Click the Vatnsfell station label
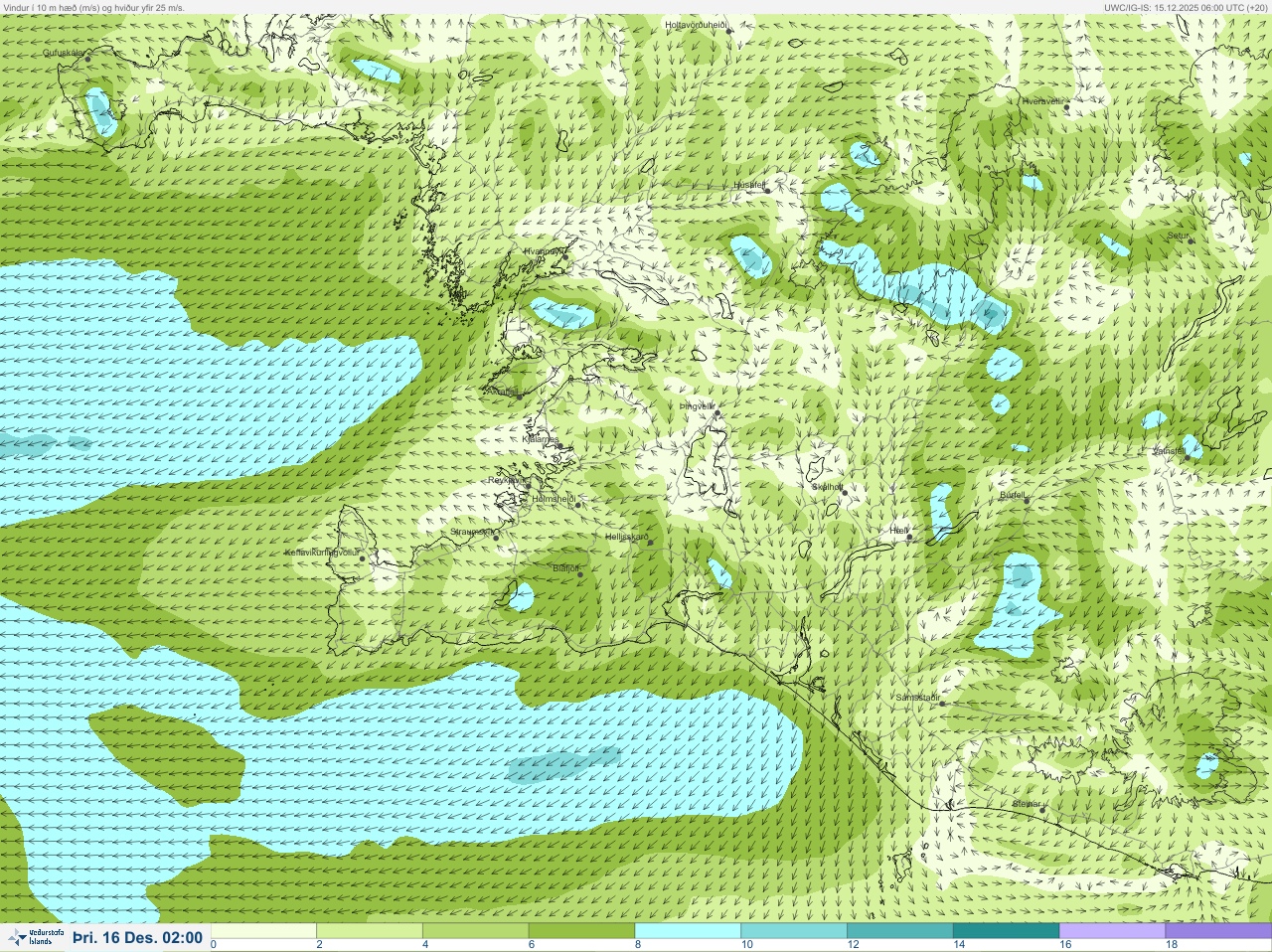Screen dimensions: 1272x952 click(1169, 451)
